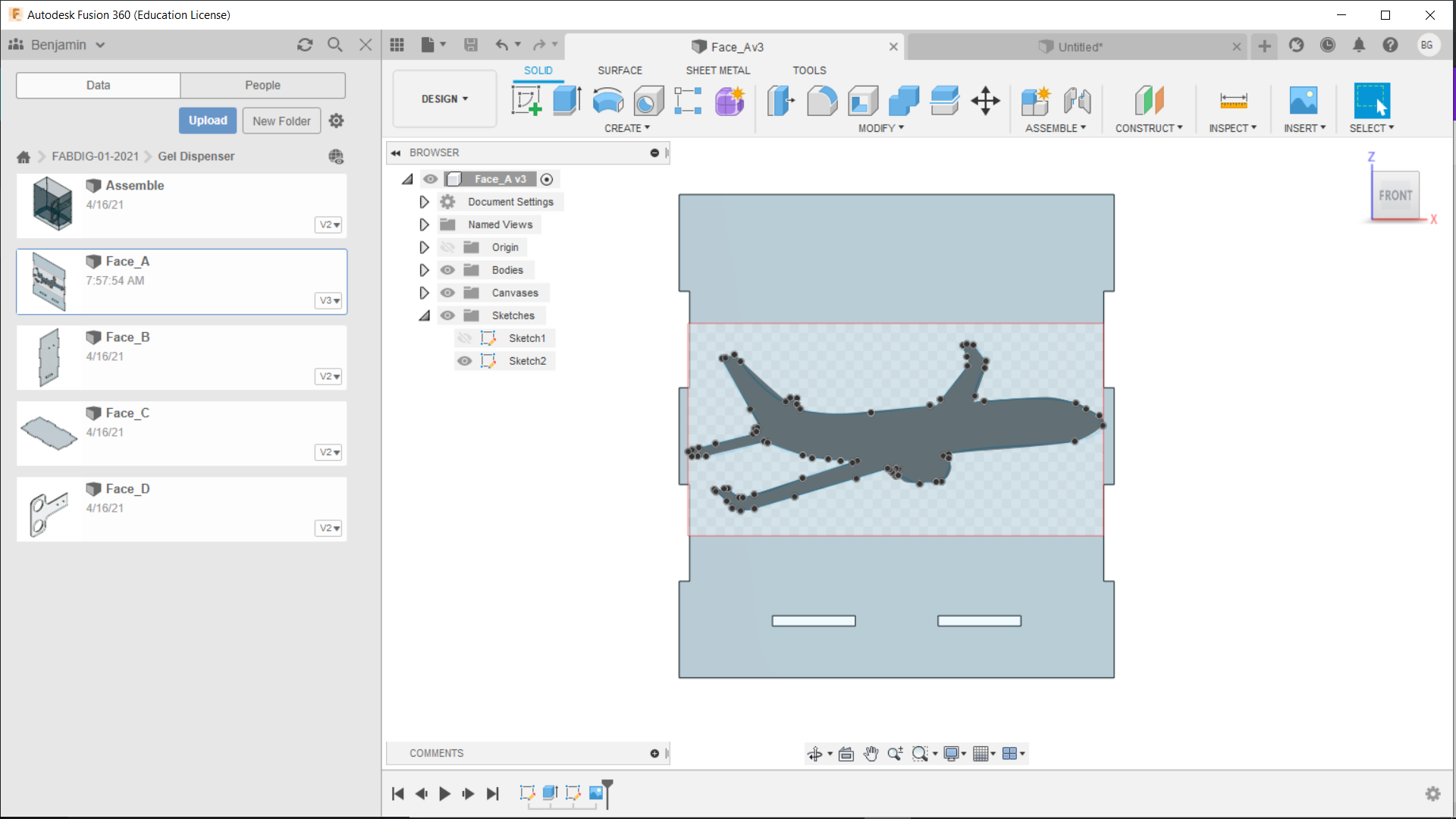Switch to the TOOLS tab
Image resolution: width=1456 pixels, height=819 pixels.
coord(809,70)
